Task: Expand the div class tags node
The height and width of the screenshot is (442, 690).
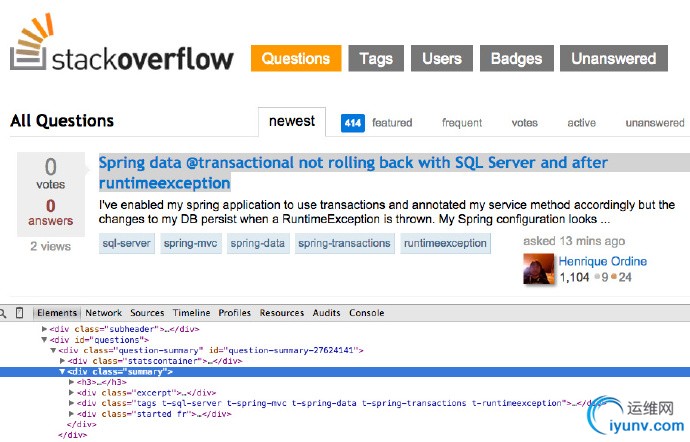Action: click(x=72, y=403)
